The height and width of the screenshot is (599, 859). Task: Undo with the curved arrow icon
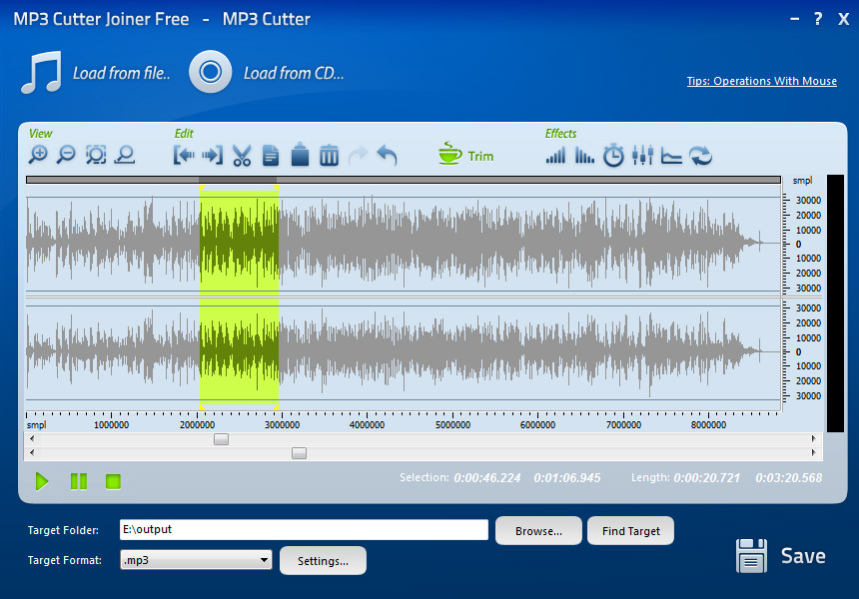pos(387,156)
